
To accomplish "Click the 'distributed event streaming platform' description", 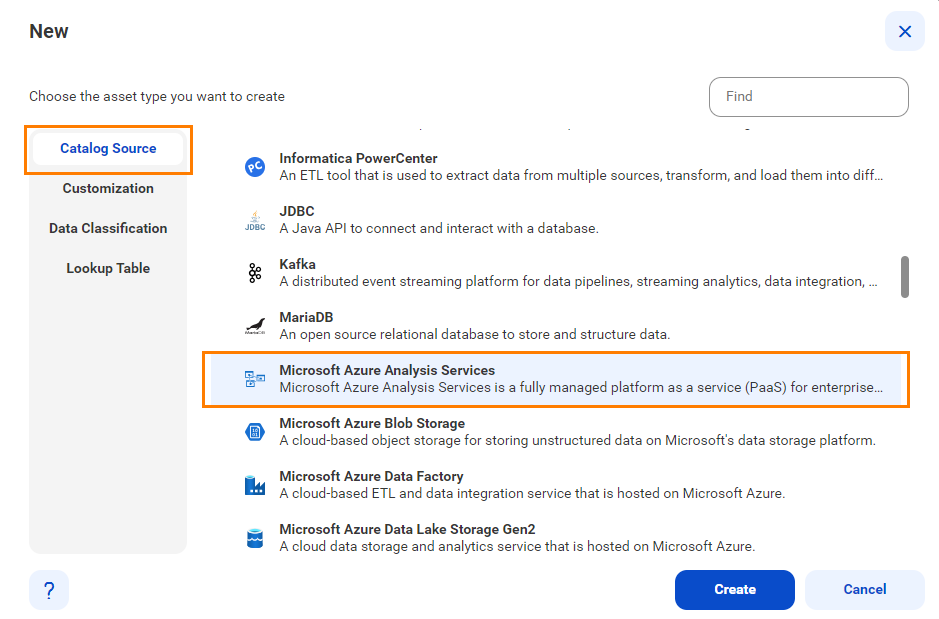I will pyautogui.click(x=578, y=281).
